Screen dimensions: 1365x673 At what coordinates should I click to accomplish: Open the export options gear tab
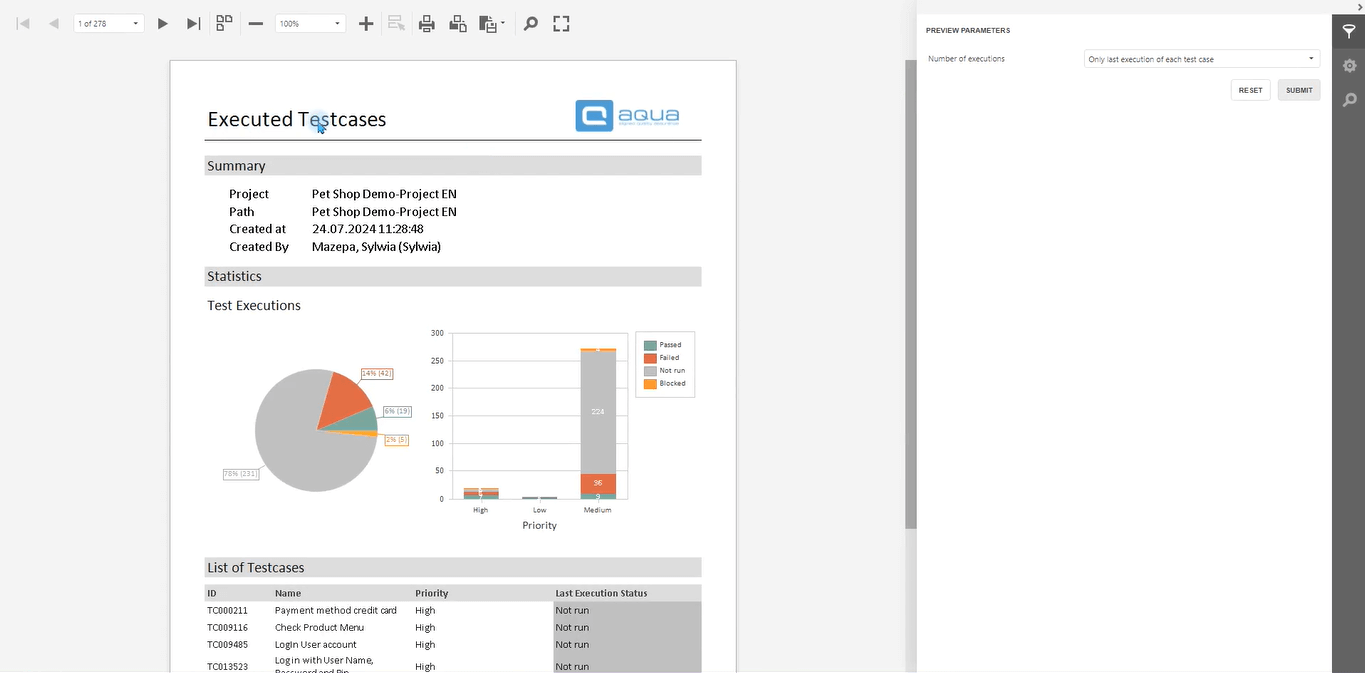click(1349, 66)
